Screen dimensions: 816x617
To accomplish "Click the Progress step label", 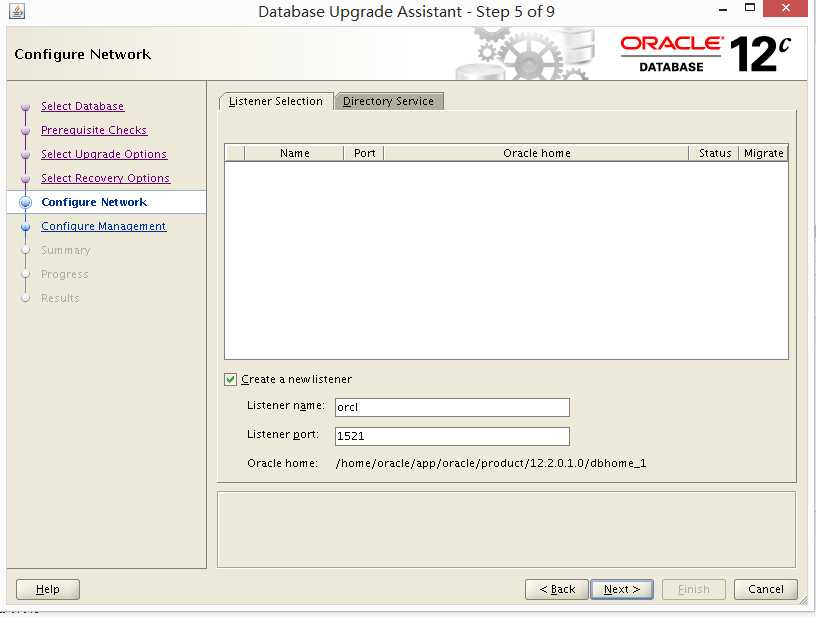I will (65, 274).
